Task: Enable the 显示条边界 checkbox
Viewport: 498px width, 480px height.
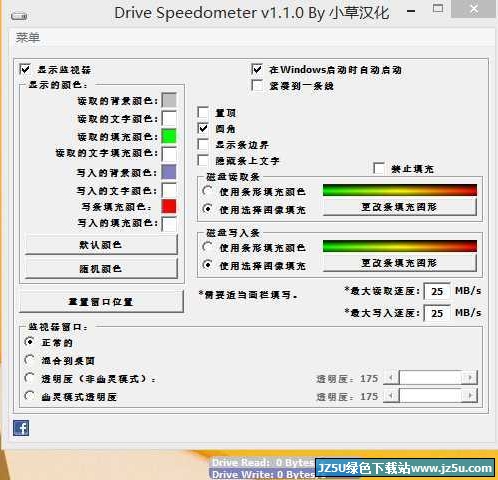Action: tap(203, 144)
